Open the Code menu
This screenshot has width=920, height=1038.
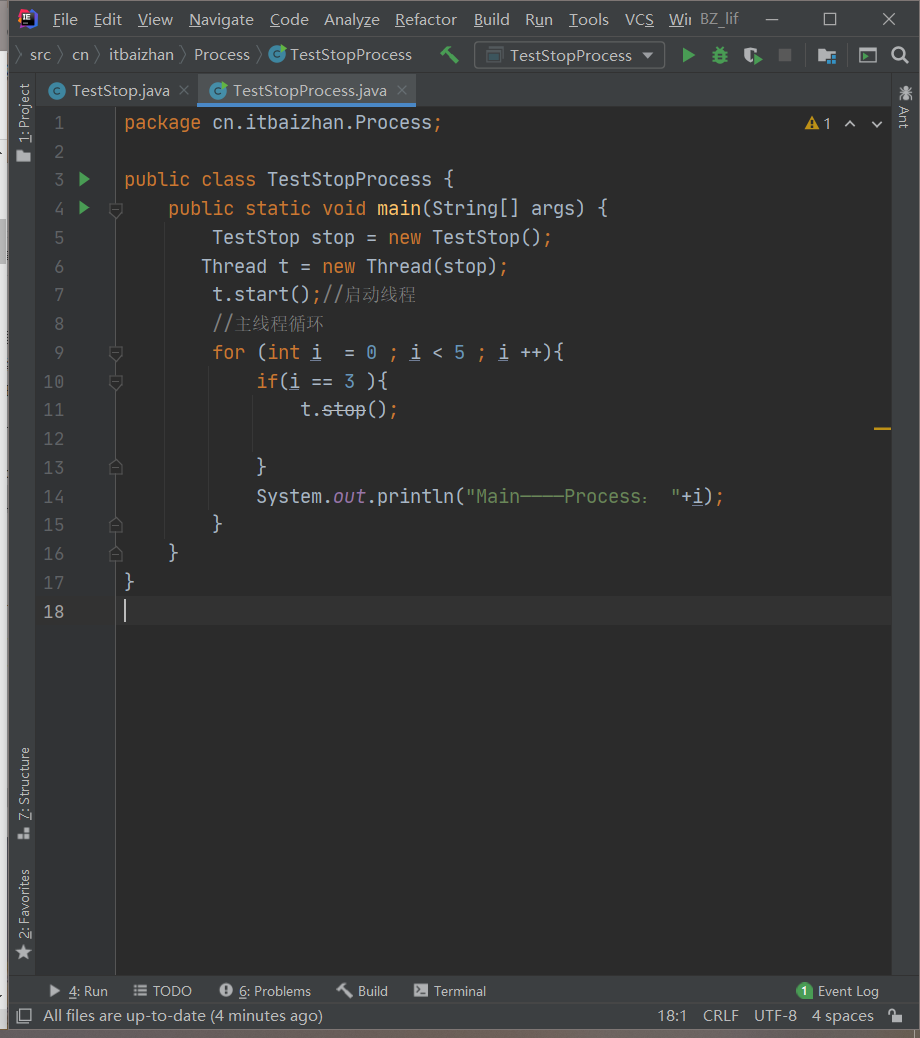click(x=289, y=20)
